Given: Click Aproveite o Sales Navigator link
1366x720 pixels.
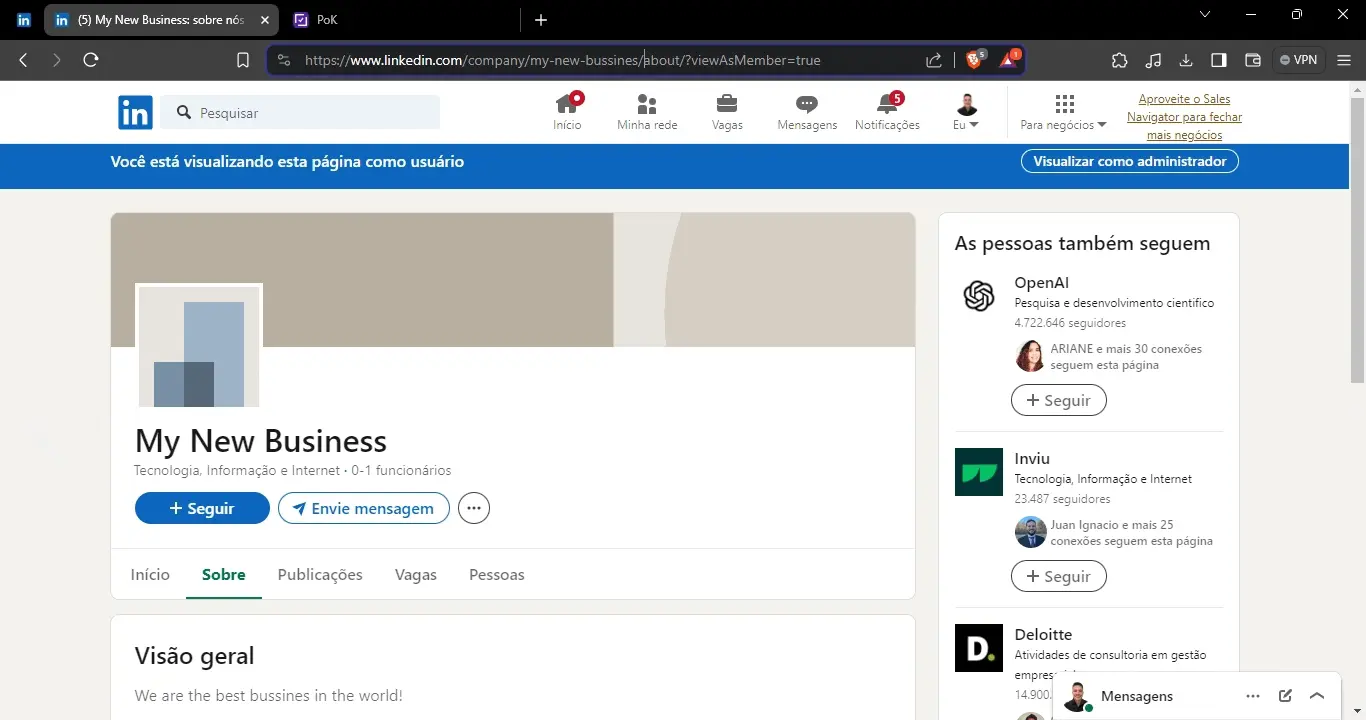Looking at the screenshot, I should 1184,117.
